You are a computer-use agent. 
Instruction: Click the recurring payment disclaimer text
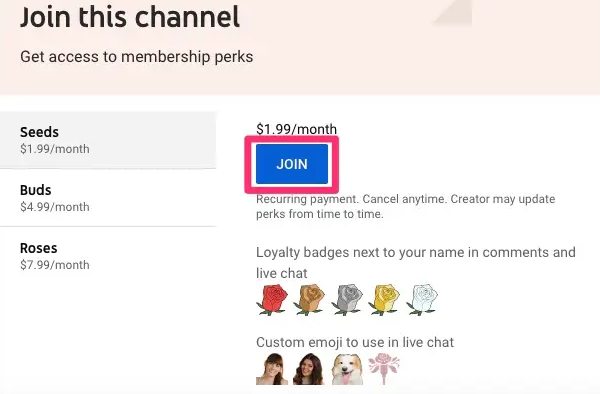[x=405, y=206]
